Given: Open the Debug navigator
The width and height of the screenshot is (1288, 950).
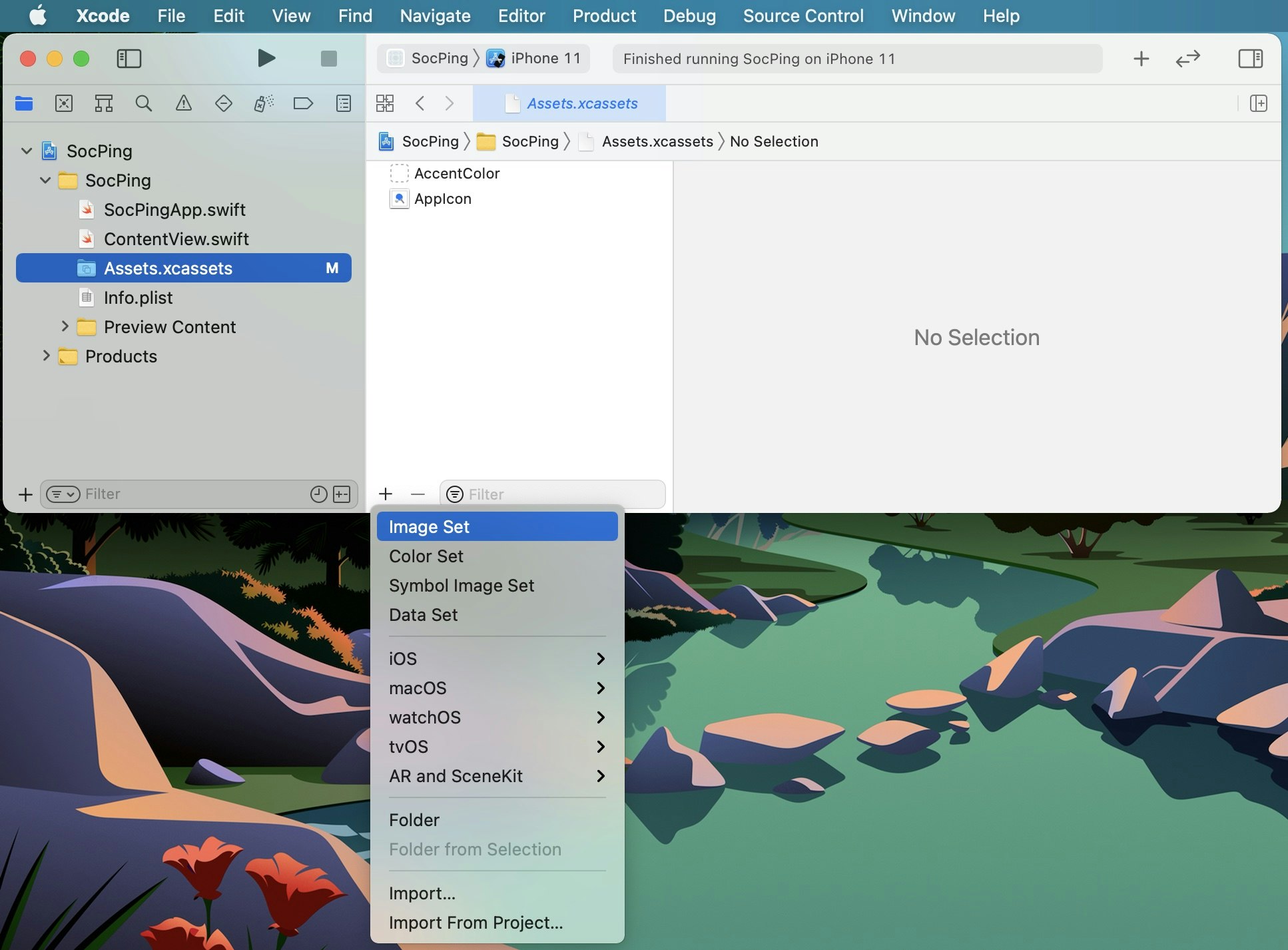Looking at the screenshot, I should (x=264, y=103).
